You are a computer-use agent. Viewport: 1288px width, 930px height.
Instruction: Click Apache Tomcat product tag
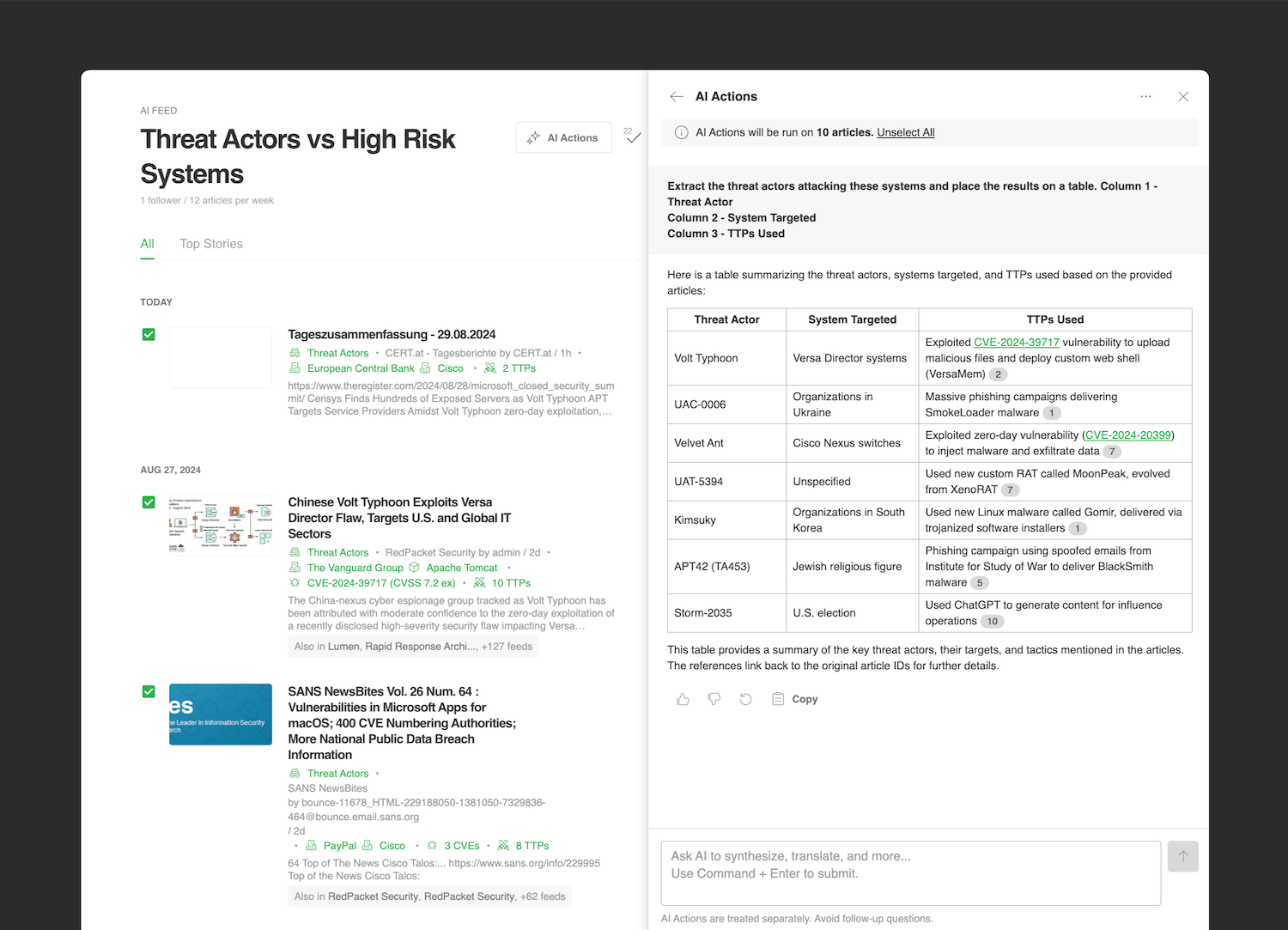coord(462,568)
